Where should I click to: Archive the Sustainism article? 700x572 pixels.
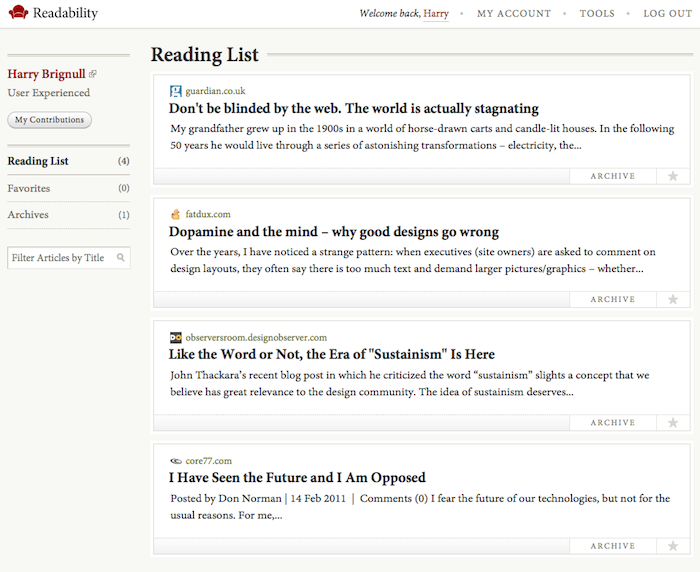click(612, 422)
